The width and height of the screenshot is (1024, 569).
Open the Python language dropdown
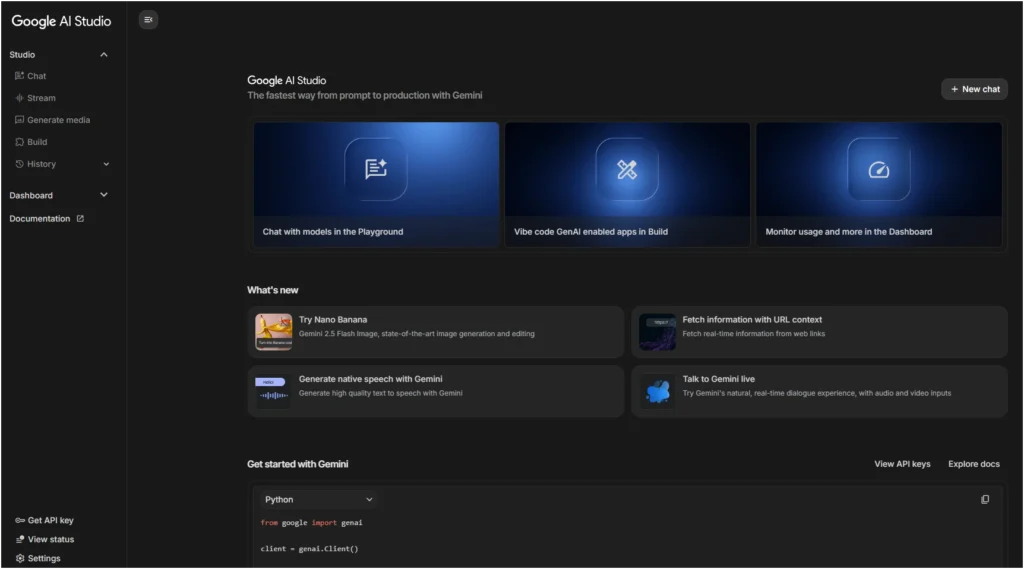tap(318, 499)
